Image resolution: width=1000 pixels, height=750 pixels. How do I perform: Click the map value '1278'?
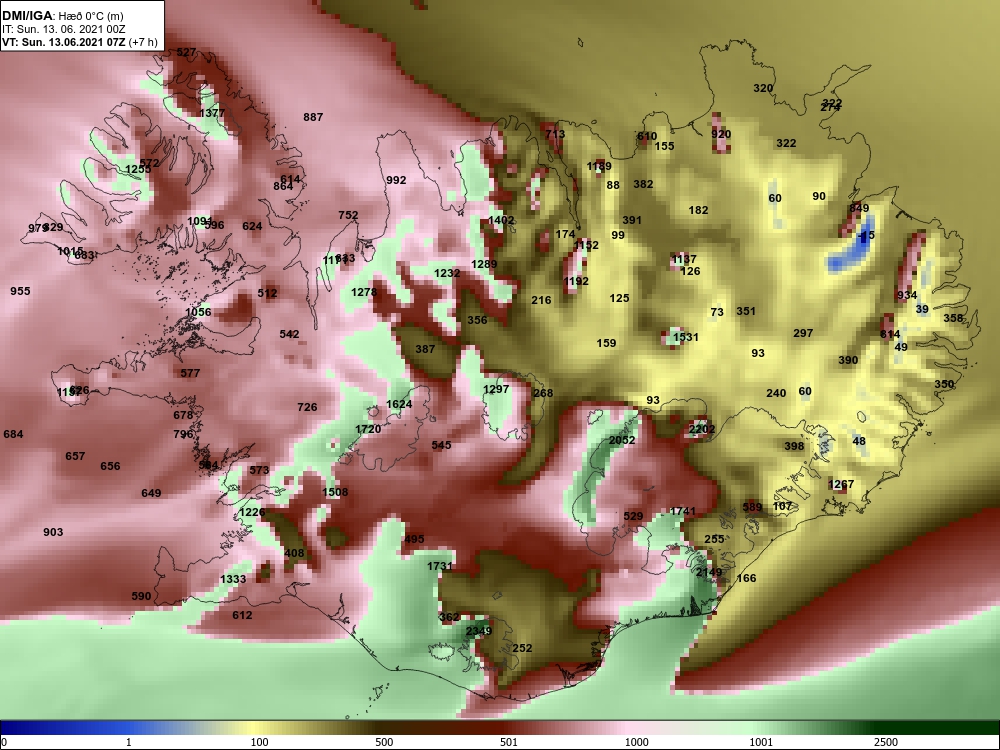pyautogui.click(x=364, y=292)
